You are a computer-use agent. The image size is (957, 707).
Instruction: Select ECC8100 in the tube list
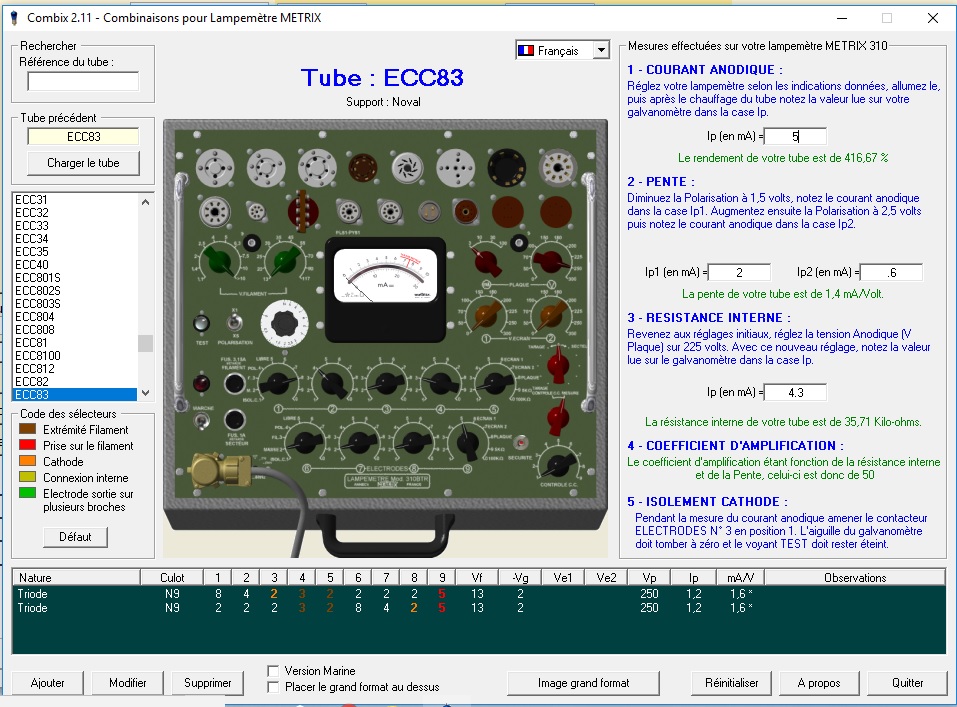tap(75, 356)
